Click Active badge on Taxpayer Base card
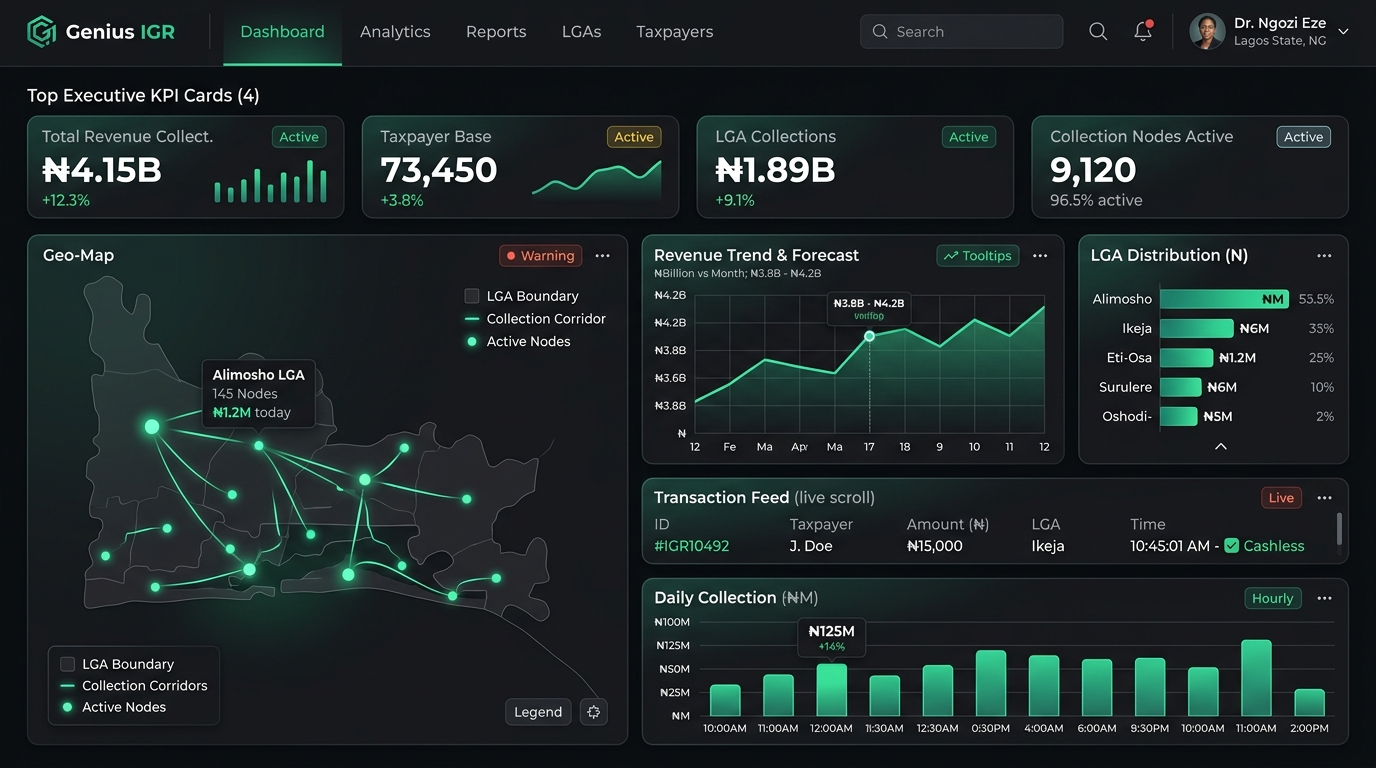The image size is (1376, 768). (x=634, y=137)
